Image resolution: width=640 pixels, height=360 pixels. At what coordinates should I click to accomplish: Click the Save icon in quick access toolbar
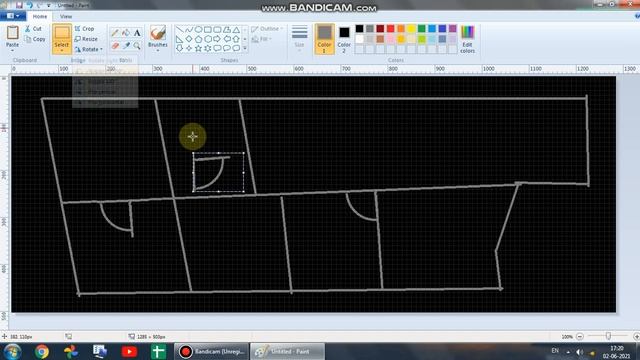point(19,5)
